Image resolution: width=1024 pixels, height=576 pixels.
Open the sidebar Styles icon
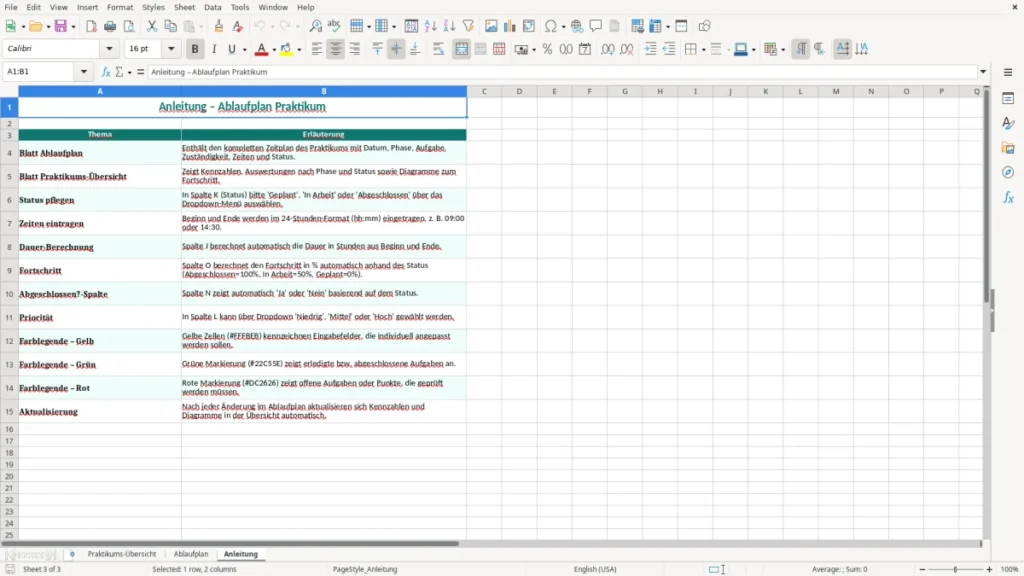click(x=1008, y=123)
